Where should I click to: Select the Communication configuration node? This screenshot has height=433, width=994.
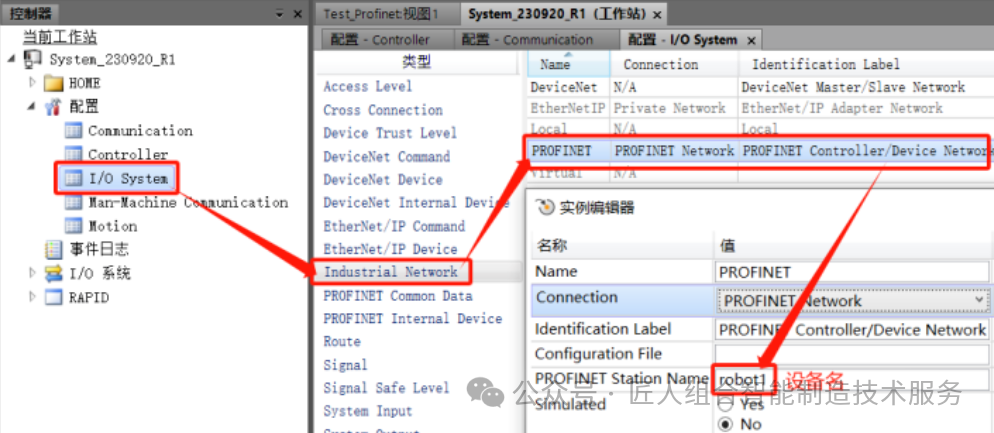[139, 131]
